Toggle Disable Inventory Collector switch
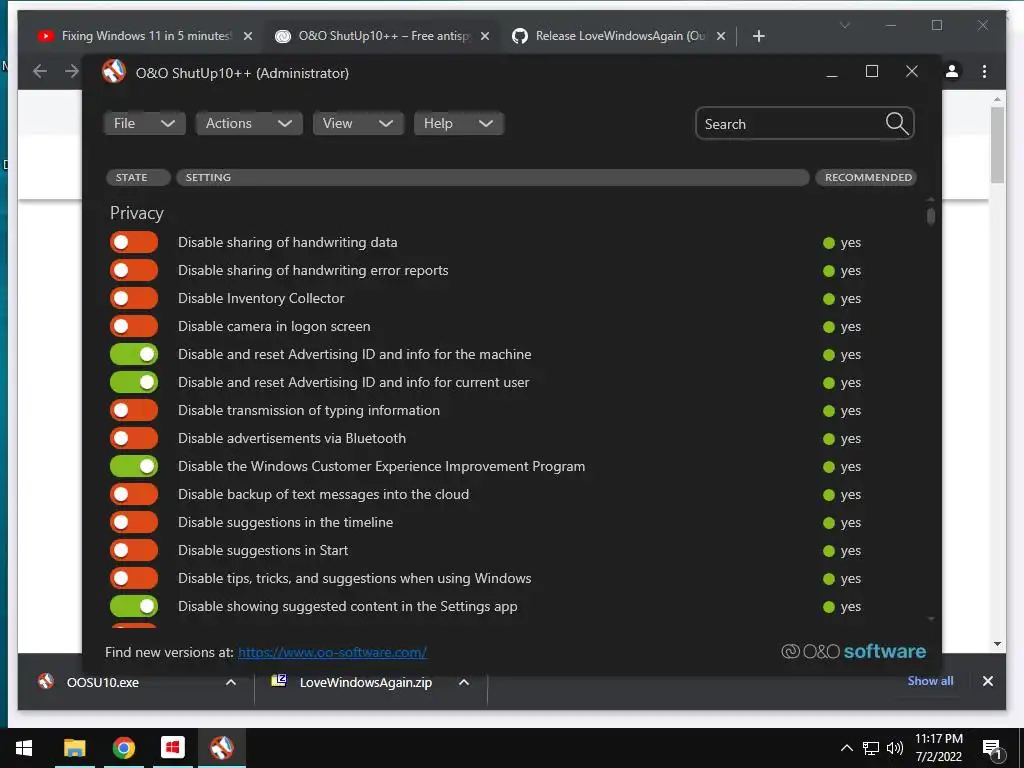The image size is (1024, 768). pos(134,298)
